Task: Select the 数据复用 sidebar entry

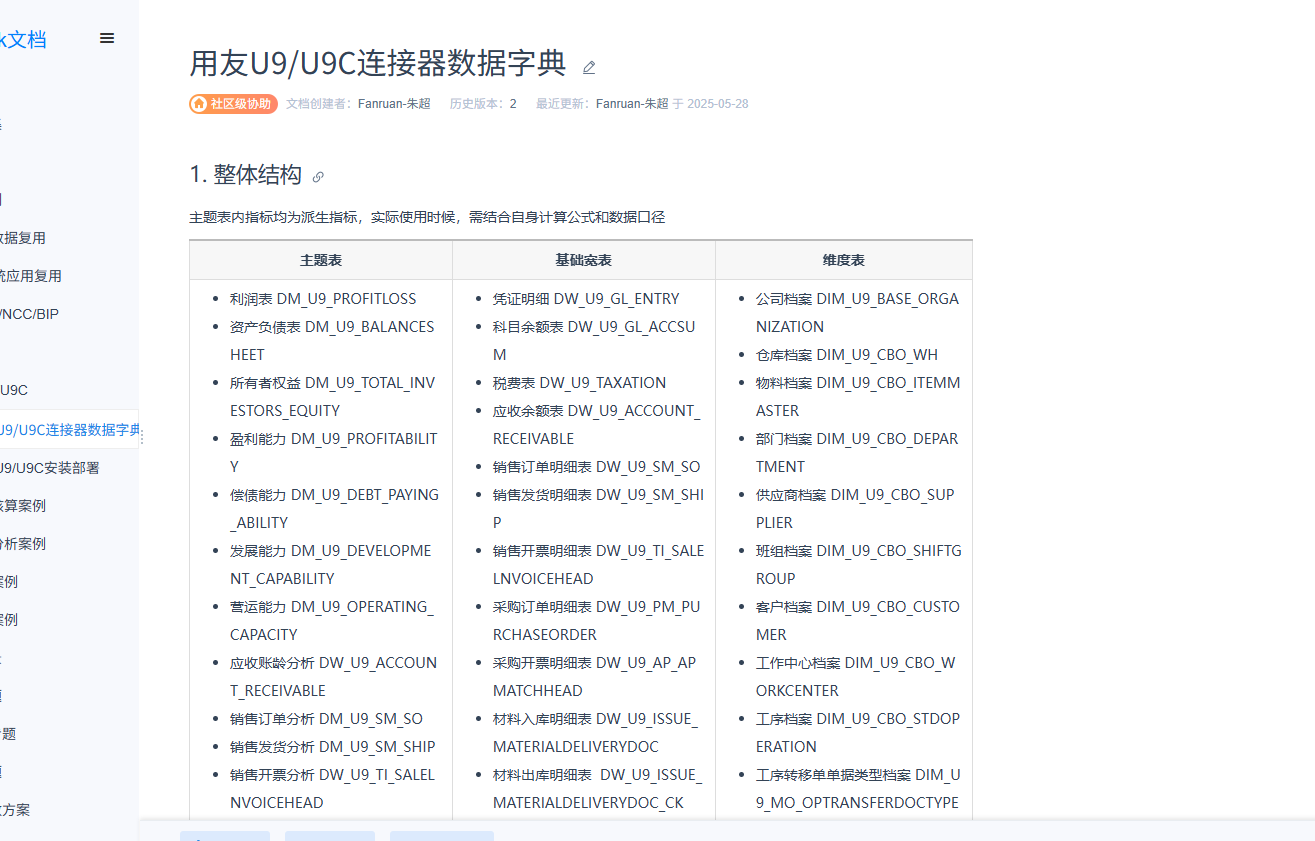Action: 22,238
